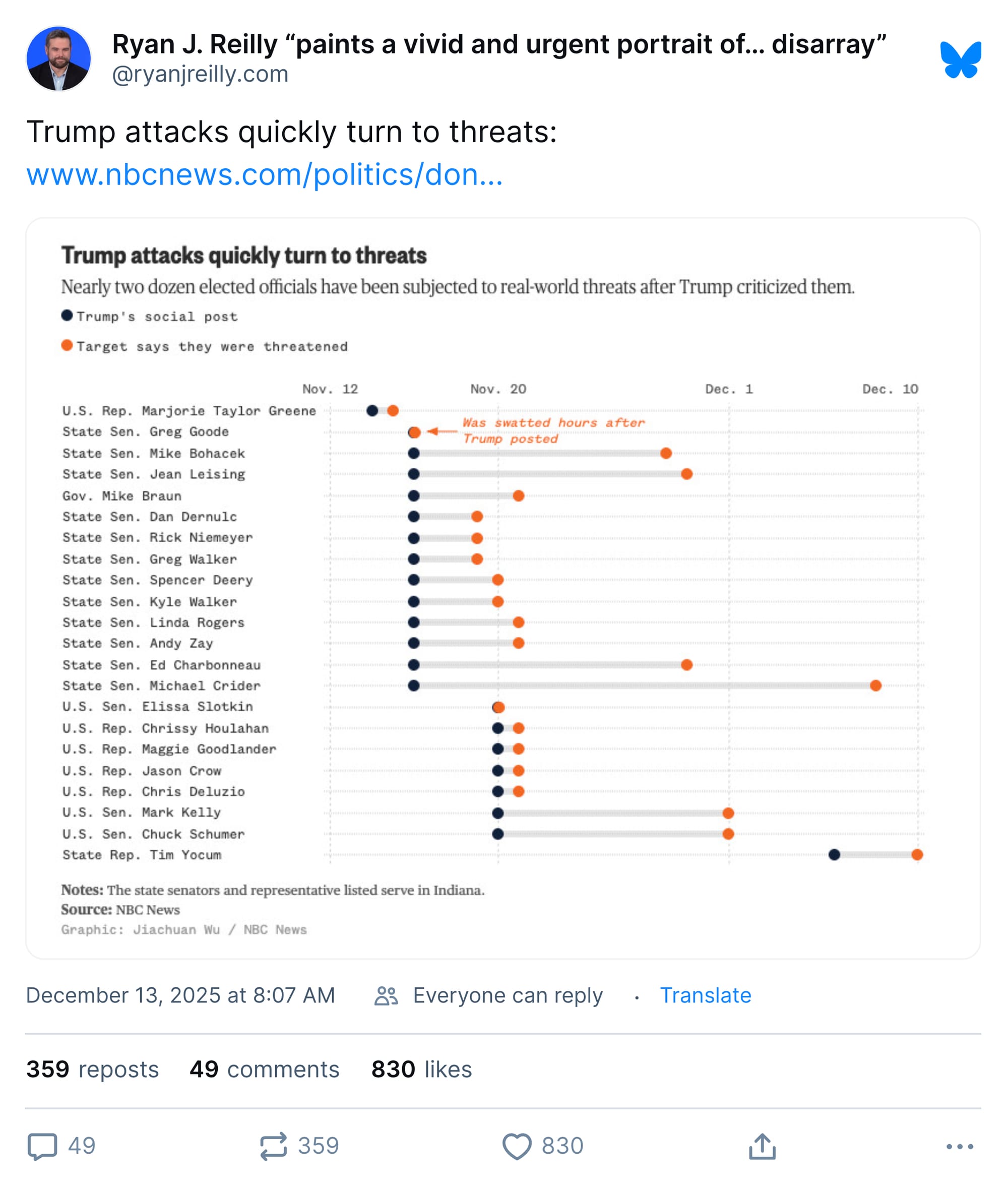
Task: View the 830 likes list
Action: (421, 1069)
